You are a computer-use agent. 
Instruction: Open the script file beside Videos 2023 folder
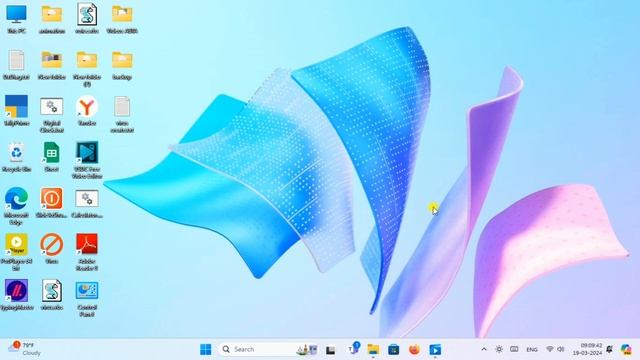pos(87,19)
